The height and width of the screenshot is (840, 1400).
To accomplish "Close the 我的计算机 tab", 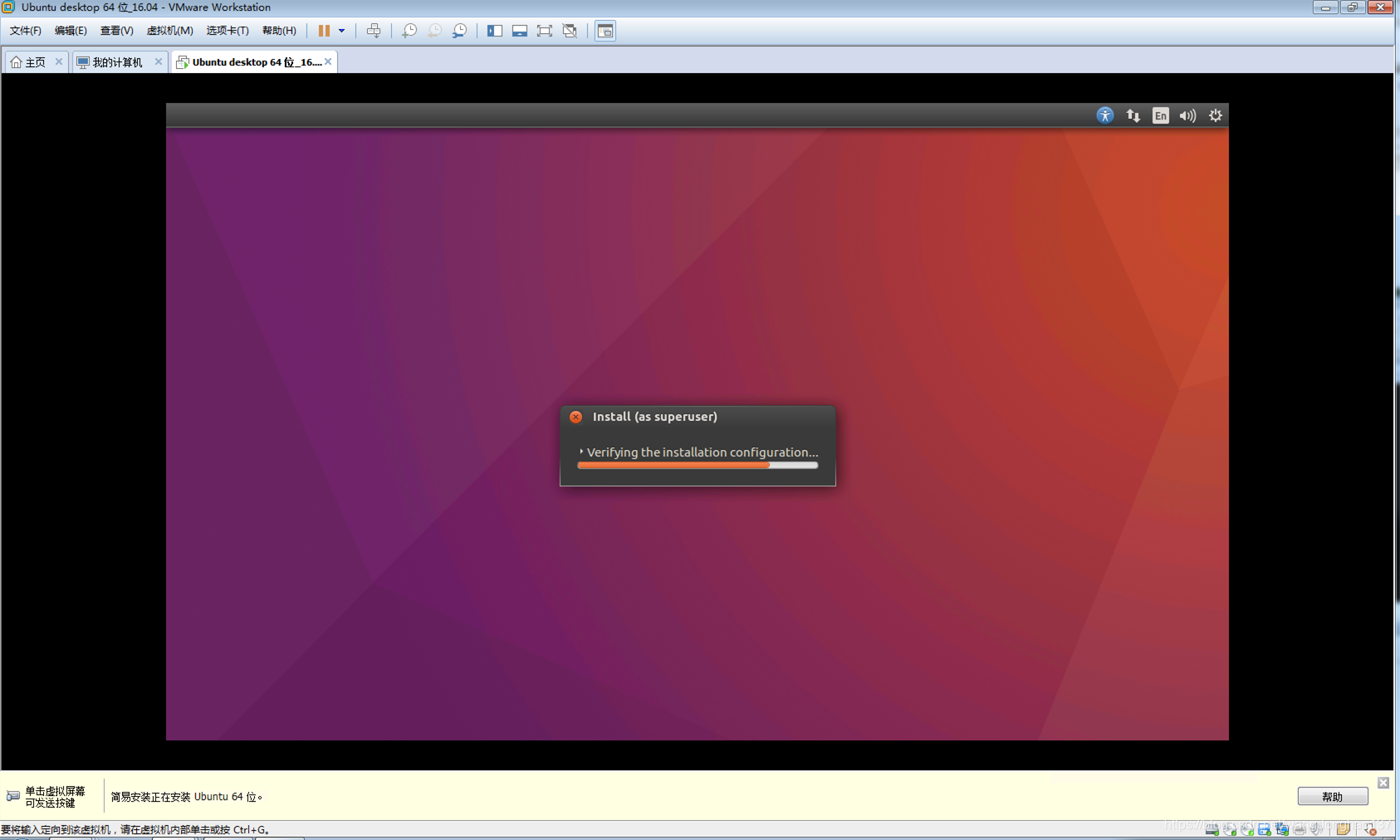I will coord(159,61).
